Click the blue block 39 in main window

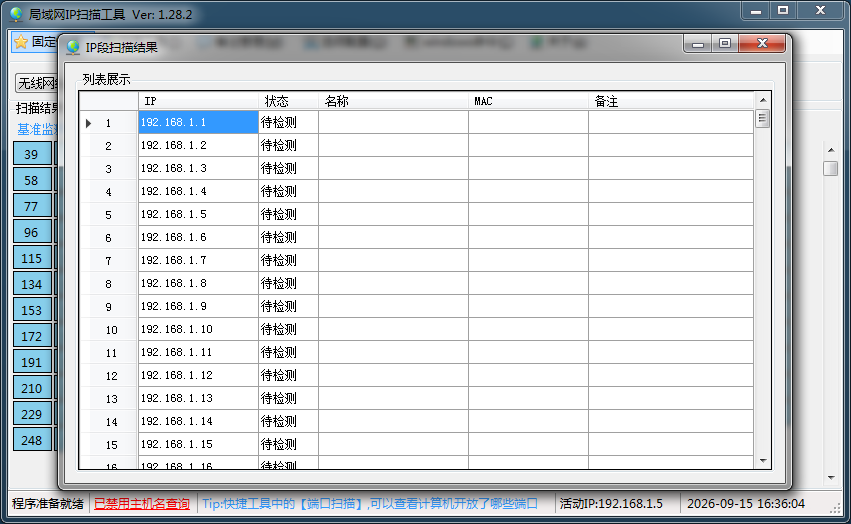click(x=32, y=154)
